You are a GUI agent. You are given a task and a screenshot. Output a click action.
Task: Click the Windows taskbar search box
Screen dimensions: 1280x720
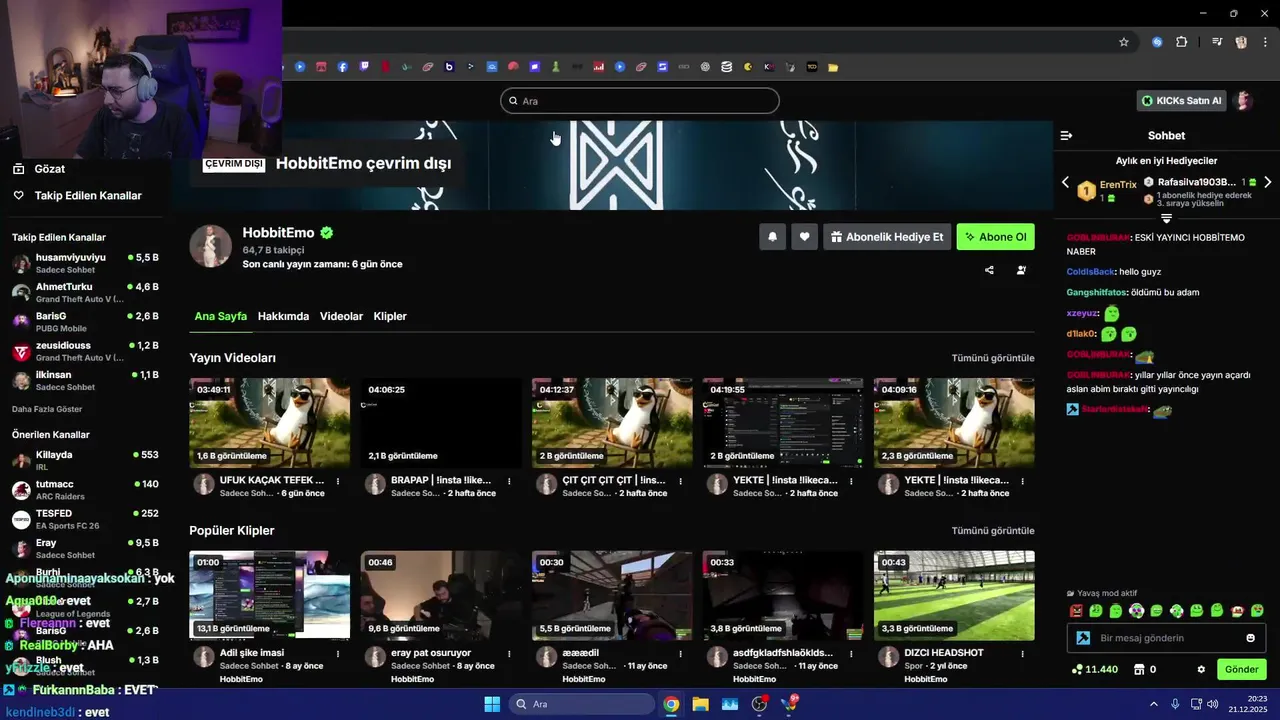(x=580, y=704)
